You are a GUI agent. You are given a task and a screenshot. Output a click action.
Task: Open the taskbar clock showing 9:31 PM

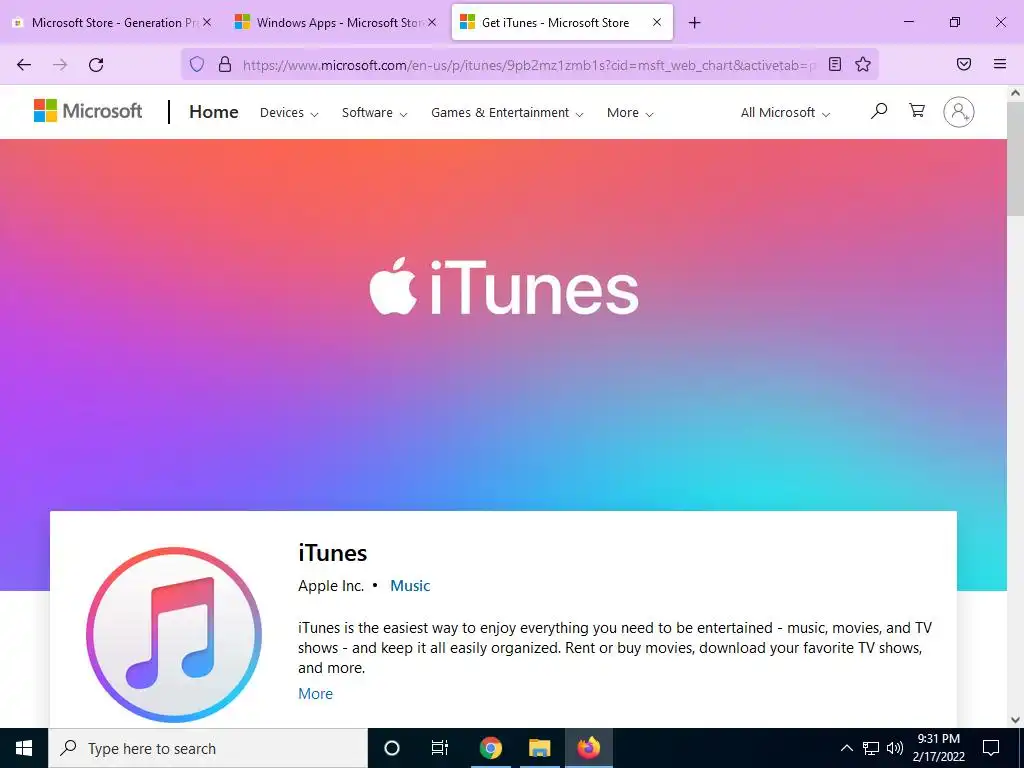(x=938, y=748)
